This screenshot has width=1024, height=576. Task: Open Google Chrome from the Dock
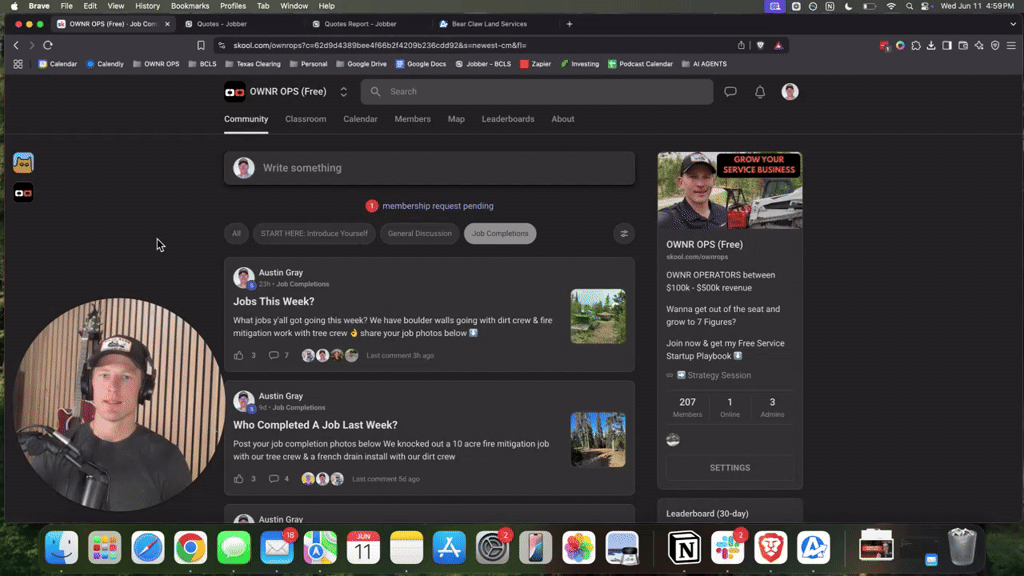(x=191, y=547)
